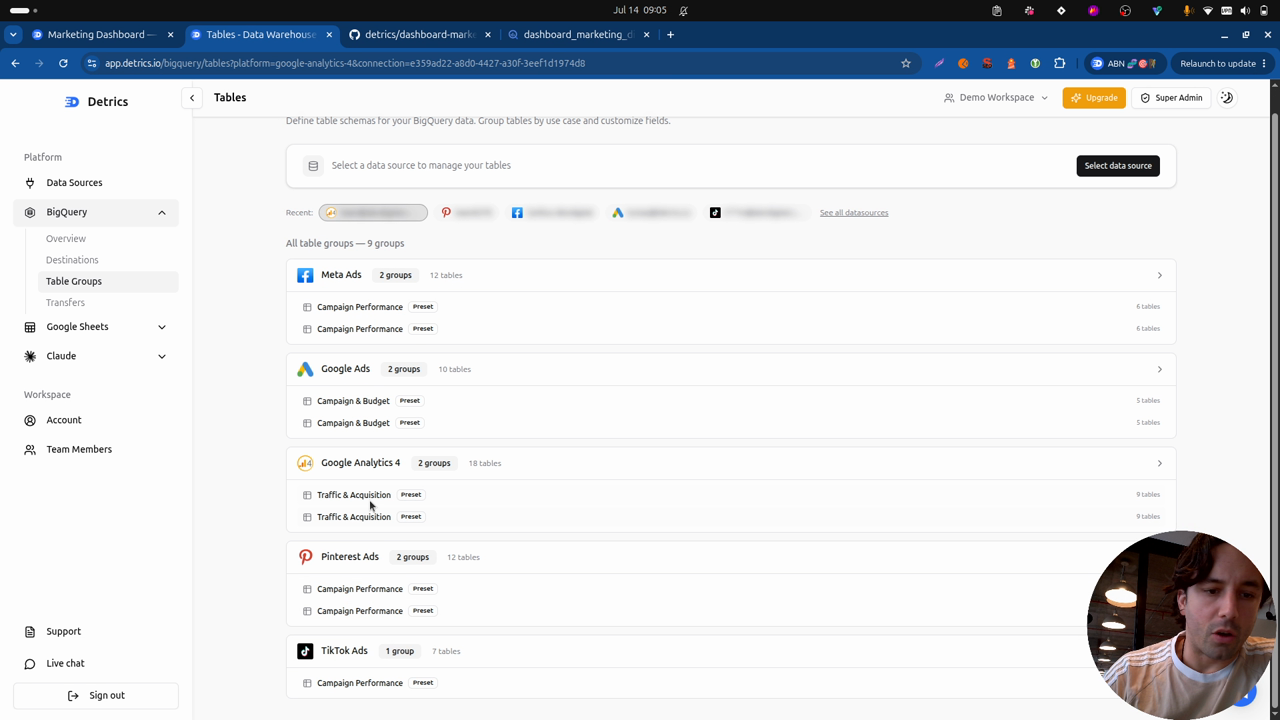Expand the Claude sidebar section
Viewport: 1280px width, 720px height.
tap(161, 356)
